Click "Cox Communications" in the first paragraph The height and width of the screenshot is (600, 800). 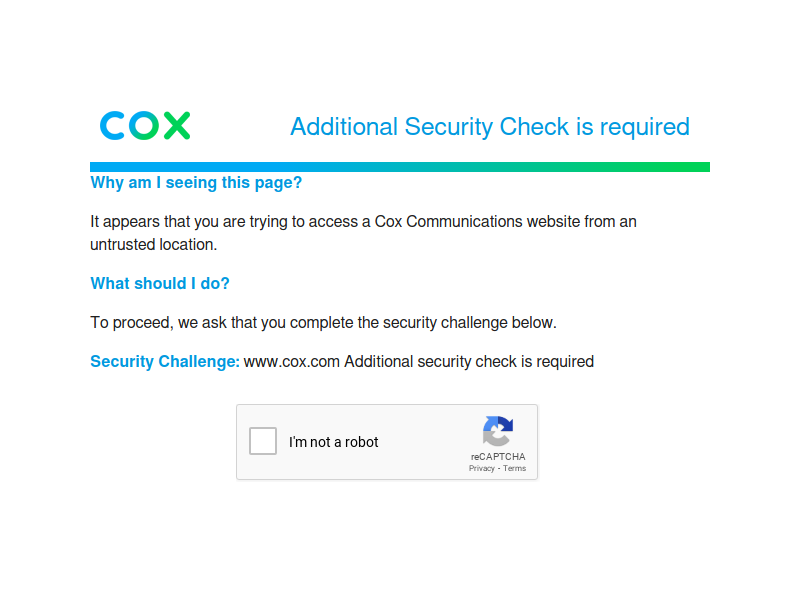(x=448, y=221)
